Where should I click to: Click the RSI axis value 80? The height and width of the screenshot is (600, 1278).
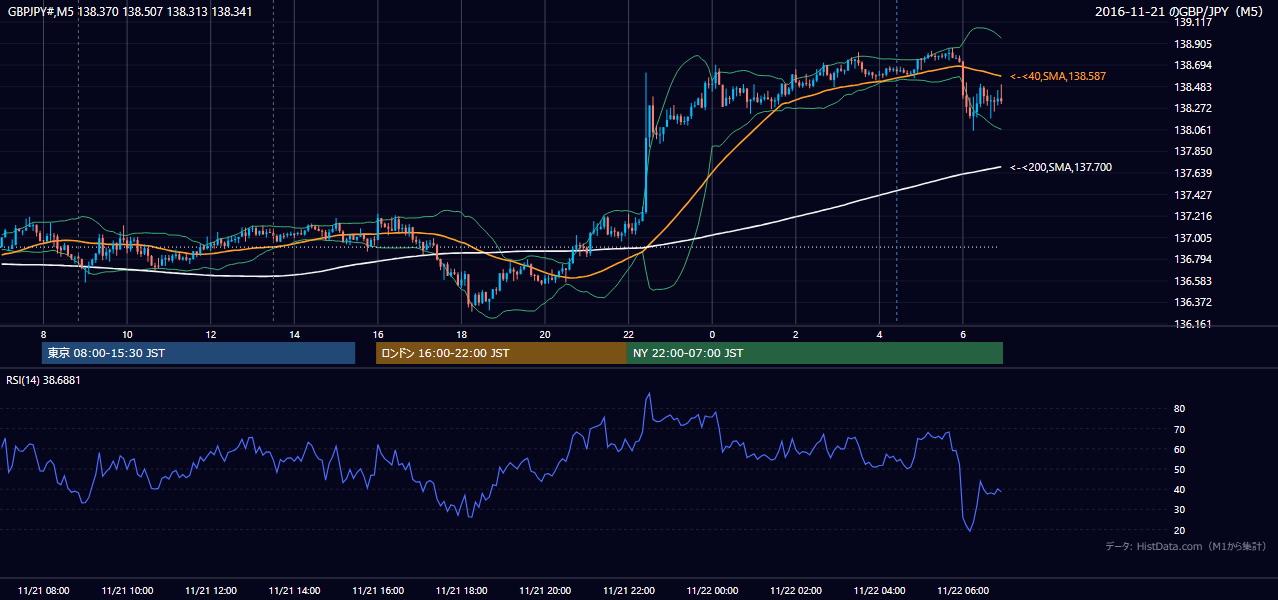pos(1179,409)
